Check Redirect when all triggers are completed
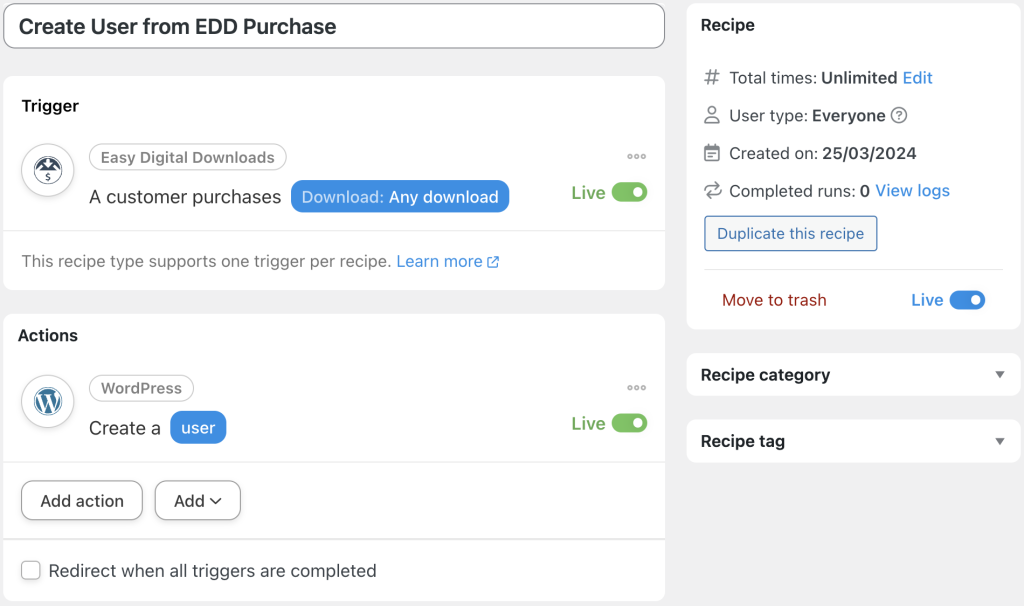Image resolution: width=1024 pixels, height=606 pixels. click(x=31, y=570)
